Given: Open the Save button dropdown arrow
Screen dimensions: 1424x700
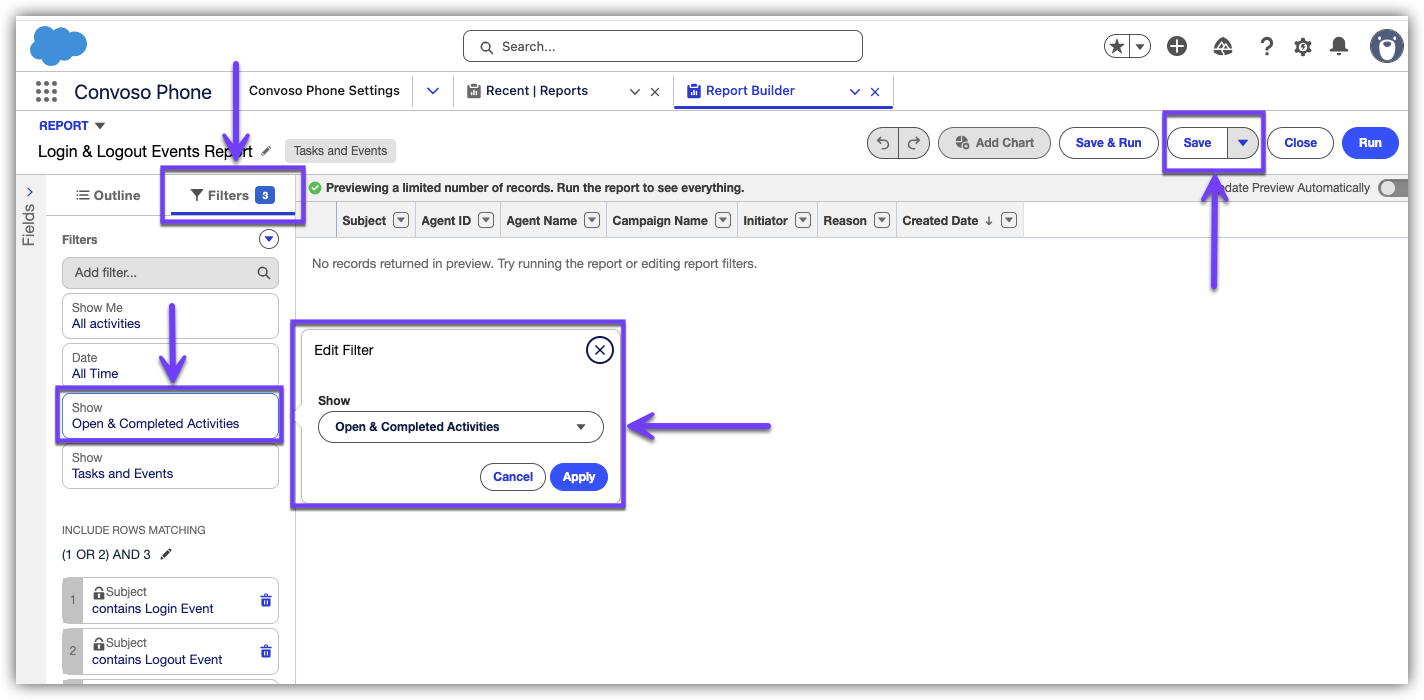Looking at the screenshot, I should point(1242,143).
